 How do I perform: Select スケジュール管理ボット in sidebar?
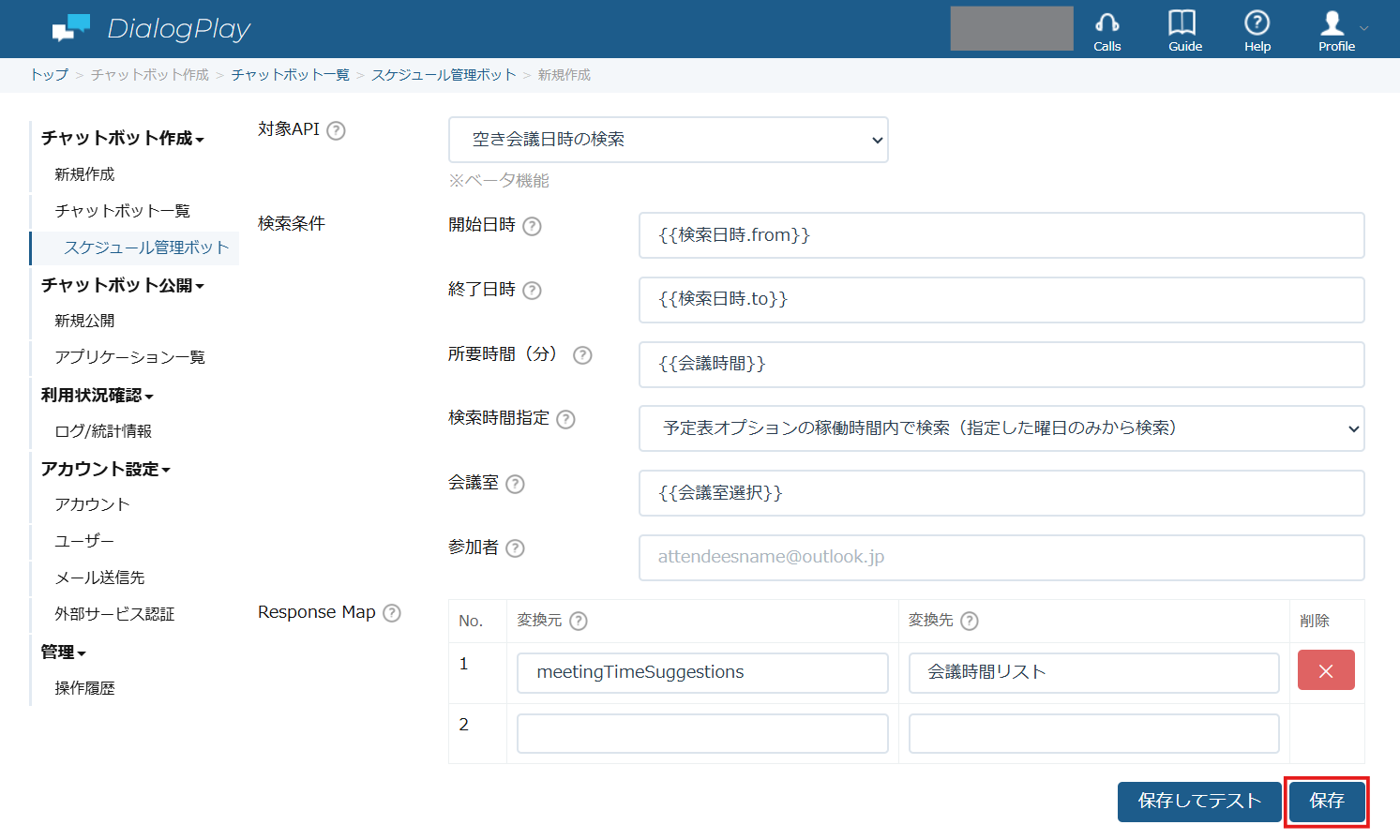pyautogui.click(x=146, y=247)
